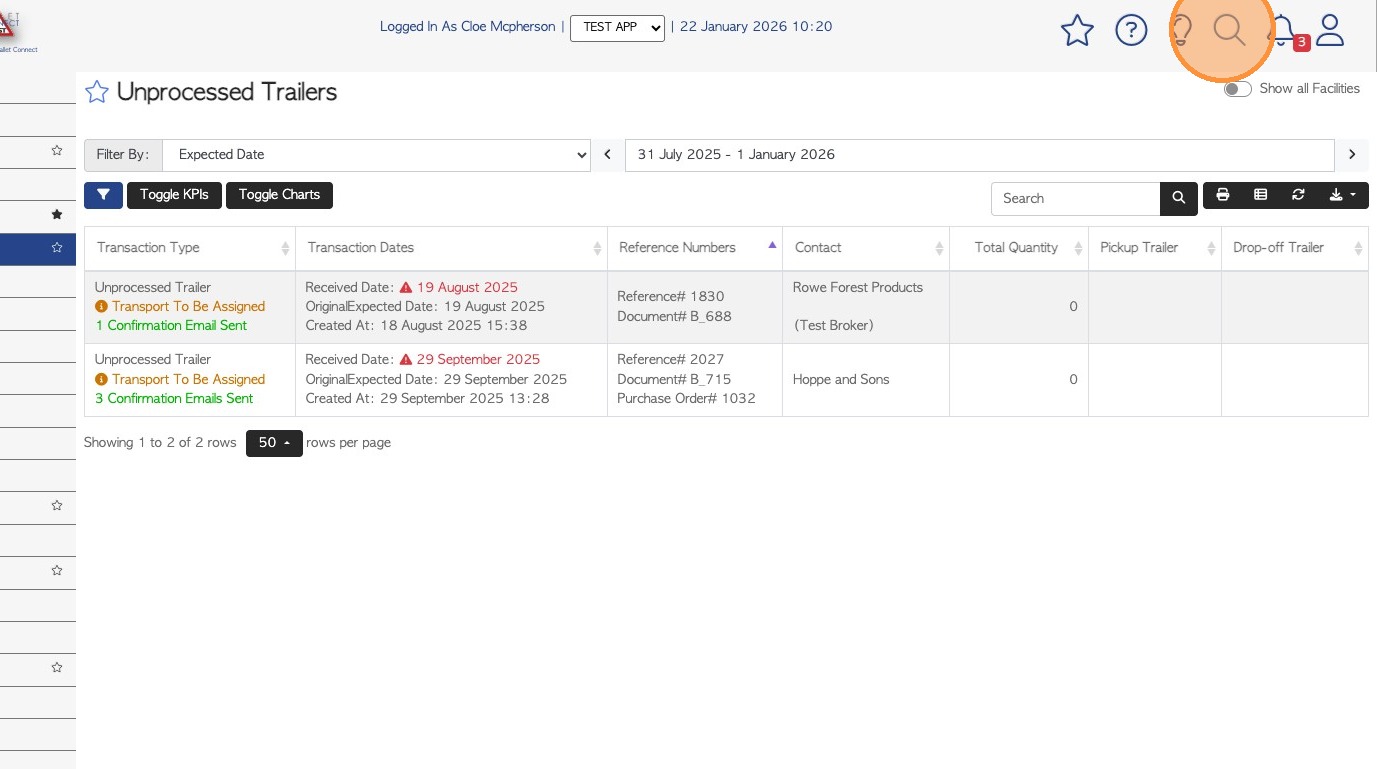This screenshot has height=769, width=1377.
Task: Sort by the Total Quantity column header
Action: coord(1019,248)
